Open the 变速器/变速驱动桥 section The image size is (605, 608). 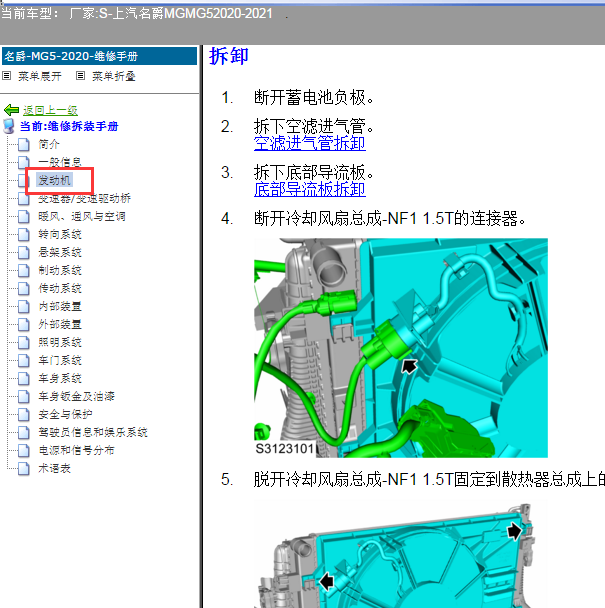coord(85,198)
